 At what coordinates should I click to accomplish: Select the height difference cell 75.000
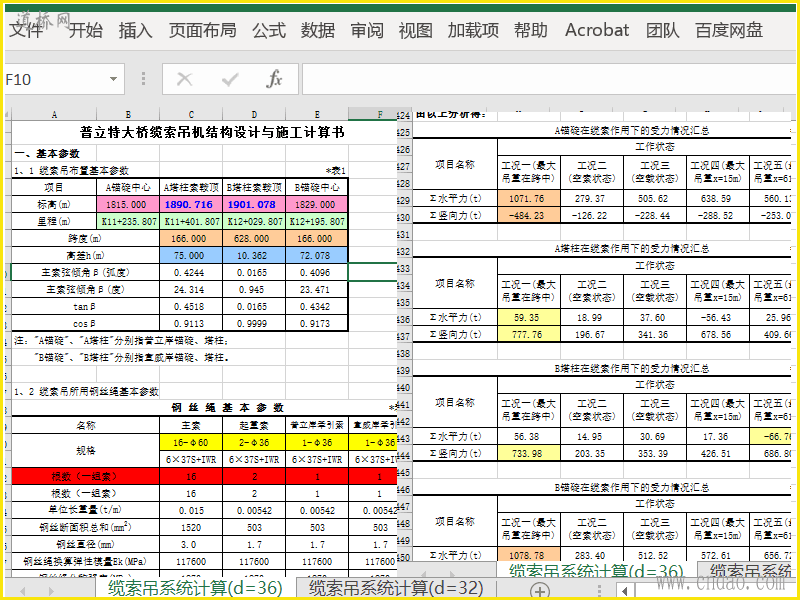(x=191, y=255)
